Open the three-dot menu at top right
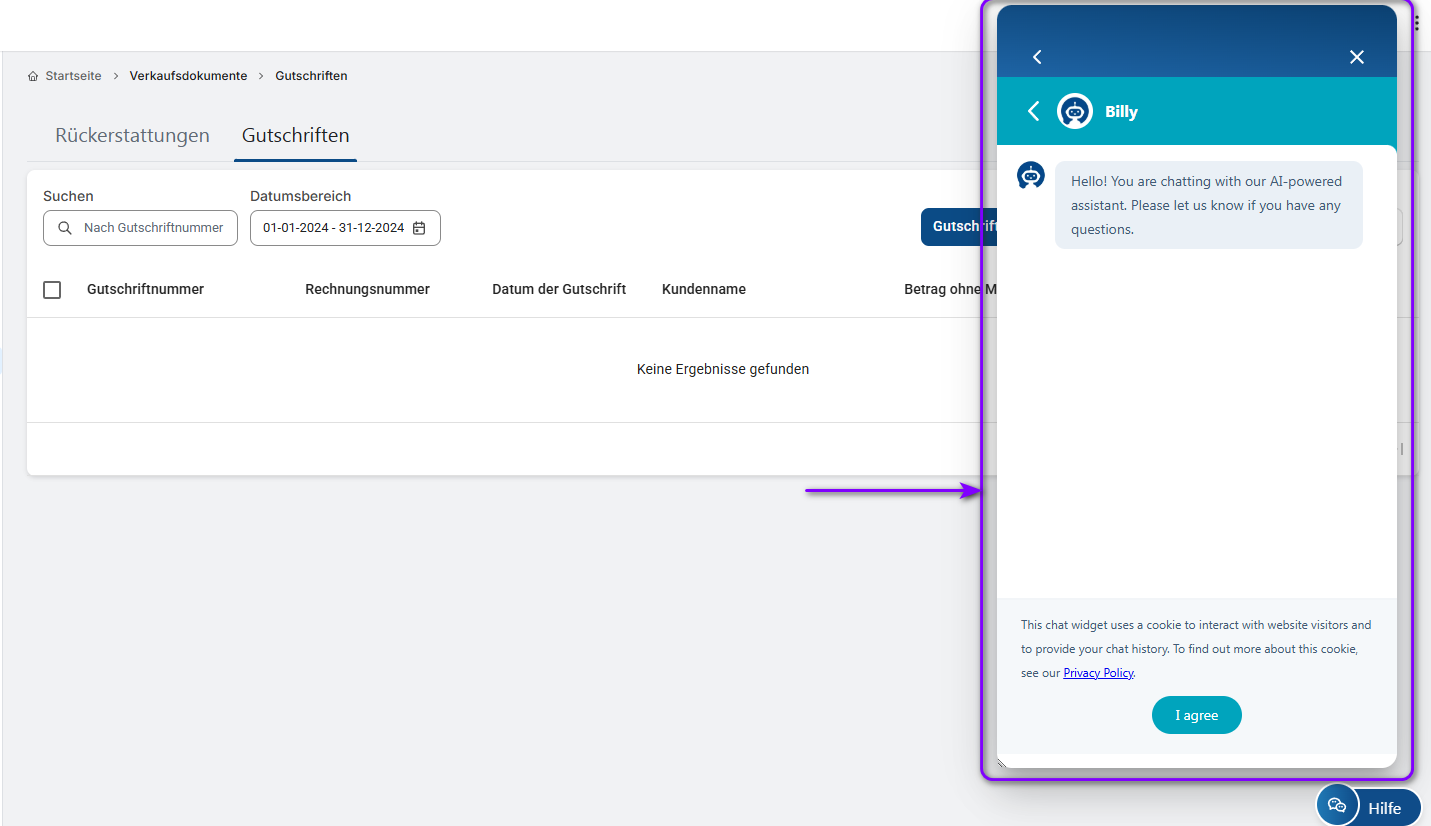1431x826 pixels. pyautogui.click(x=1416, y=24)
